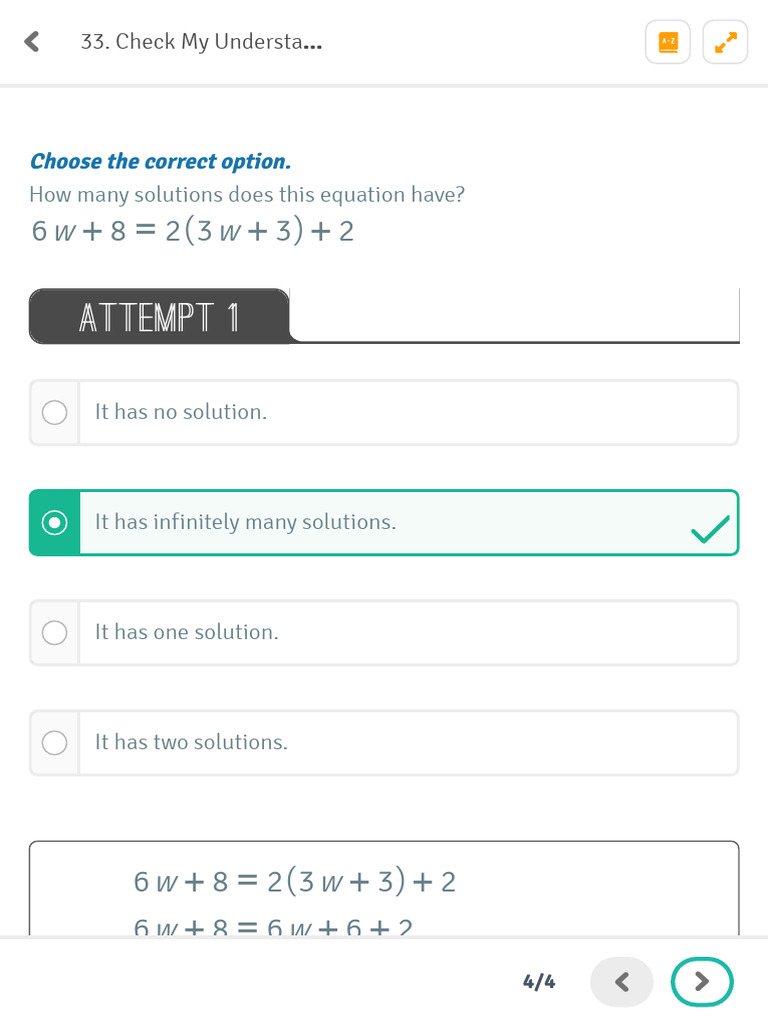Open the A-Z glossary icon
Screen dimensions: 768x1024
tap(668, 42)
